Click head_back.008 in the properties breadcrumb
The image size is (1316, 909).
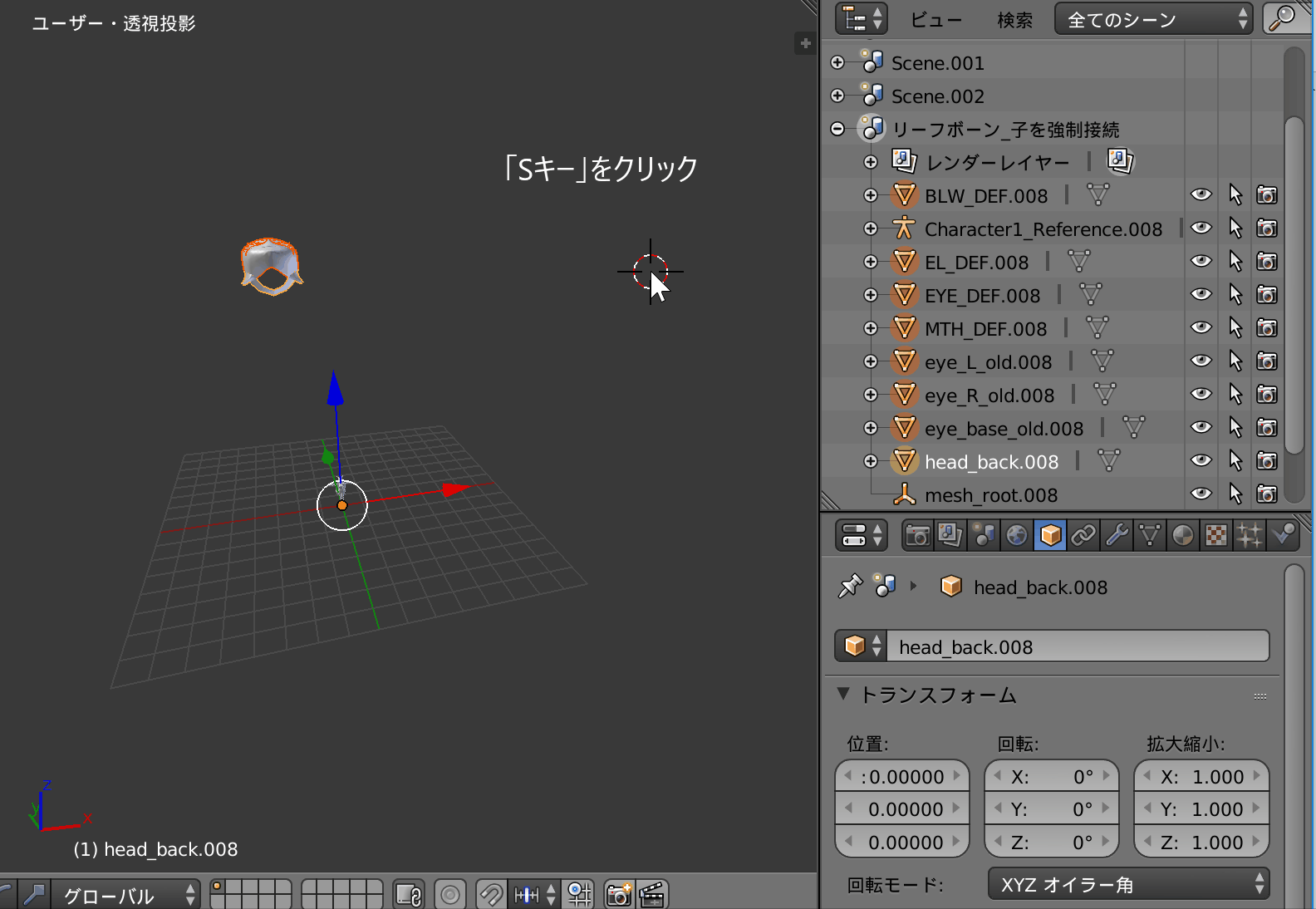point(1040,587)
